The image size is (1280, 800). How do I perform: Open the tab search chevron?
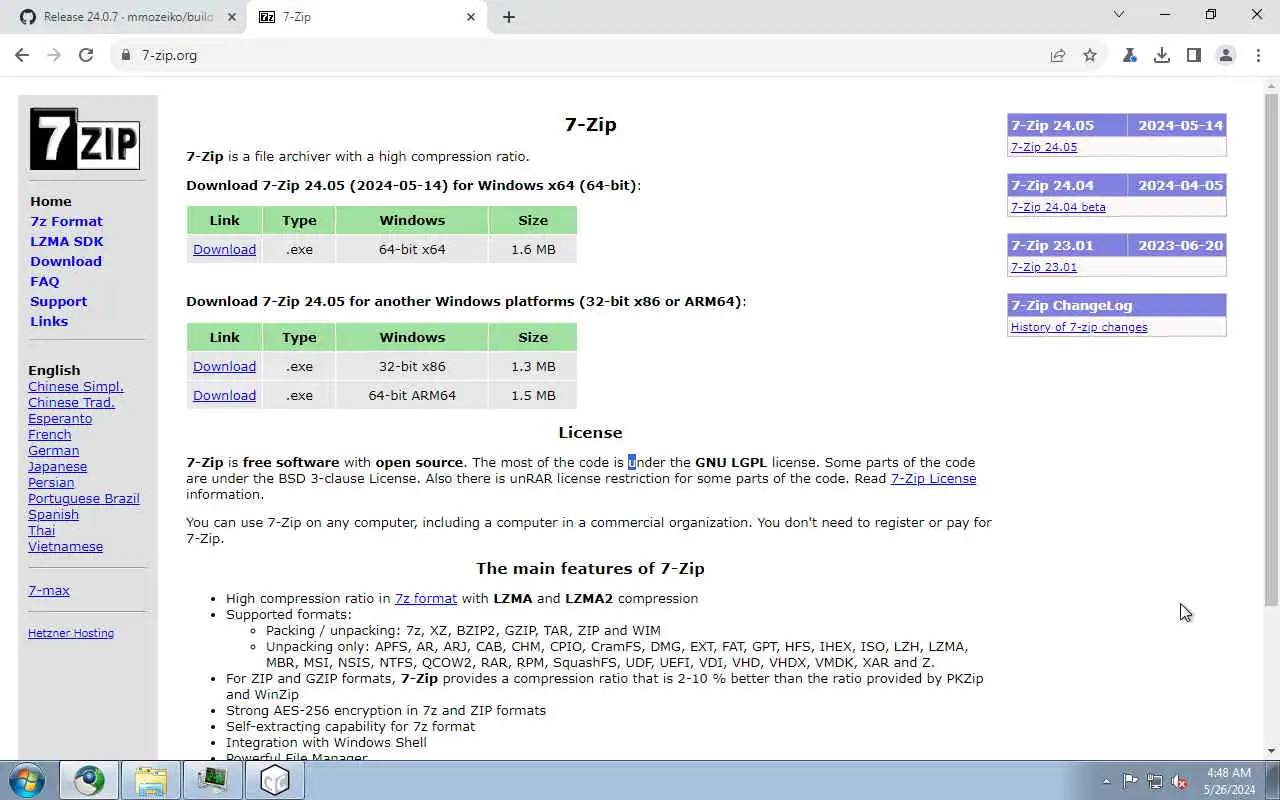click(1119, 14)
